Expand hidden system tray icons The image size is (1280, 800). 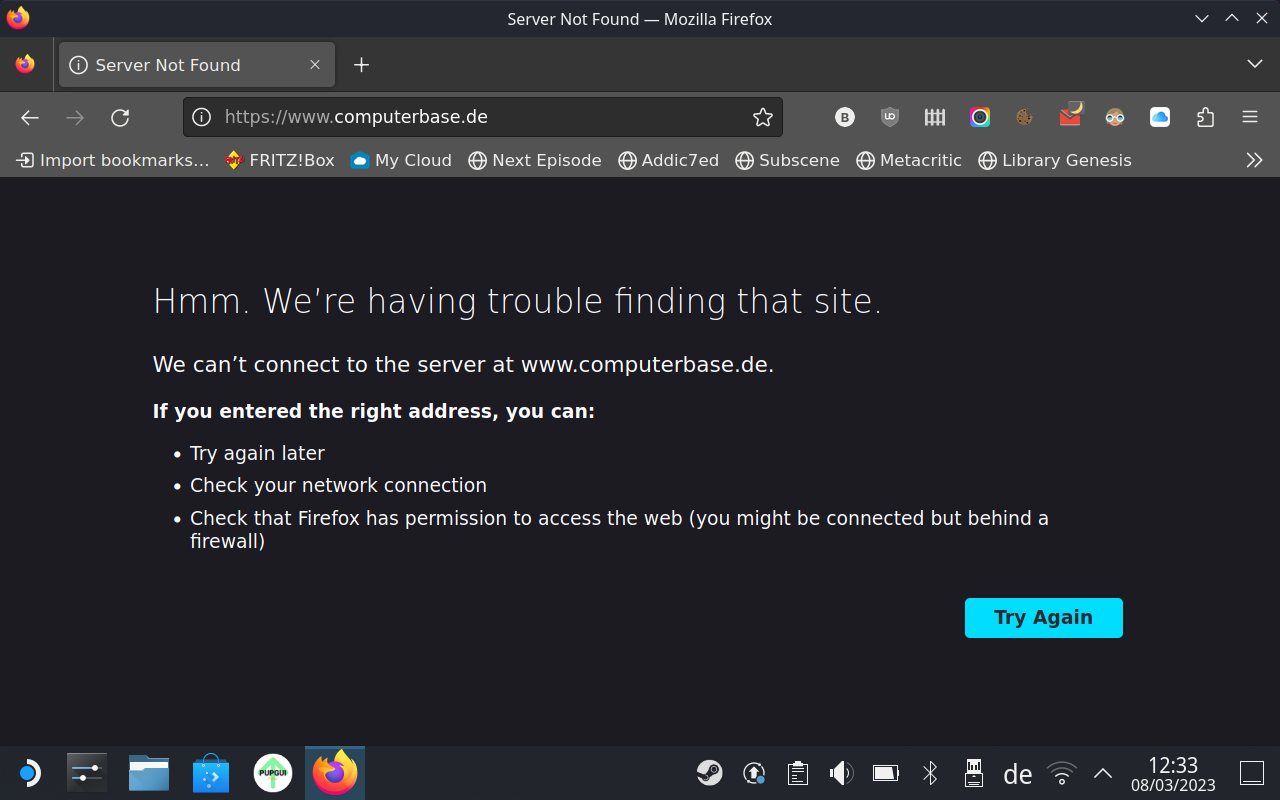(1103, 773)
